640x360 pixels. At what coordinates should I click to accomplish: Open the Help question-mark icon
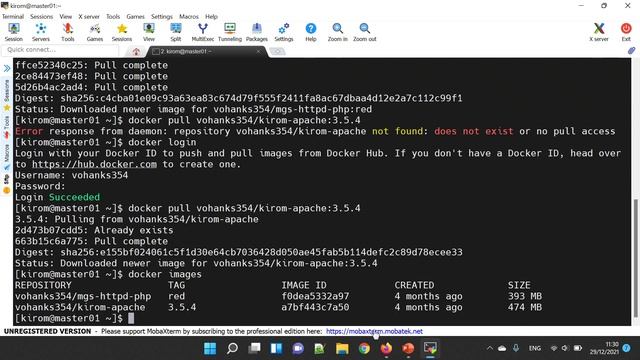311,32
